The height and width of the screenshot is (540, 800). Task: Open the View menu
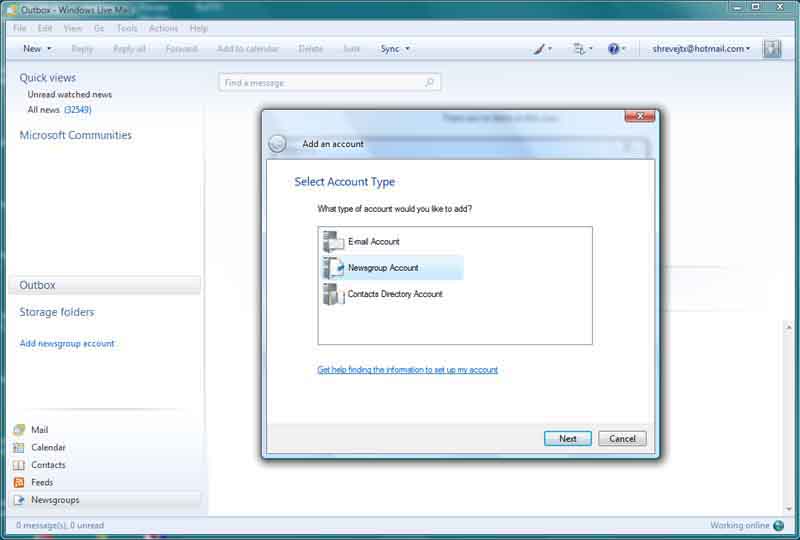pos(72,28)
